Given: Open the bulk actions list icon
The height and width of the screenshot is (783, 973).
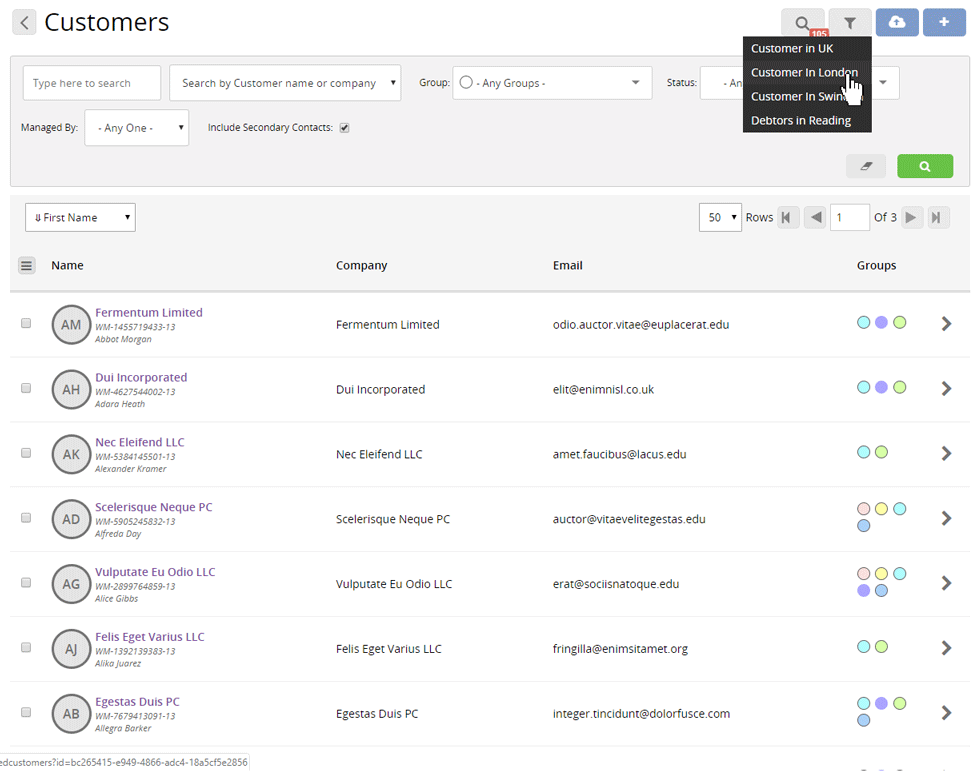Looking at the screenshot, I should click(x=26, y=266).
